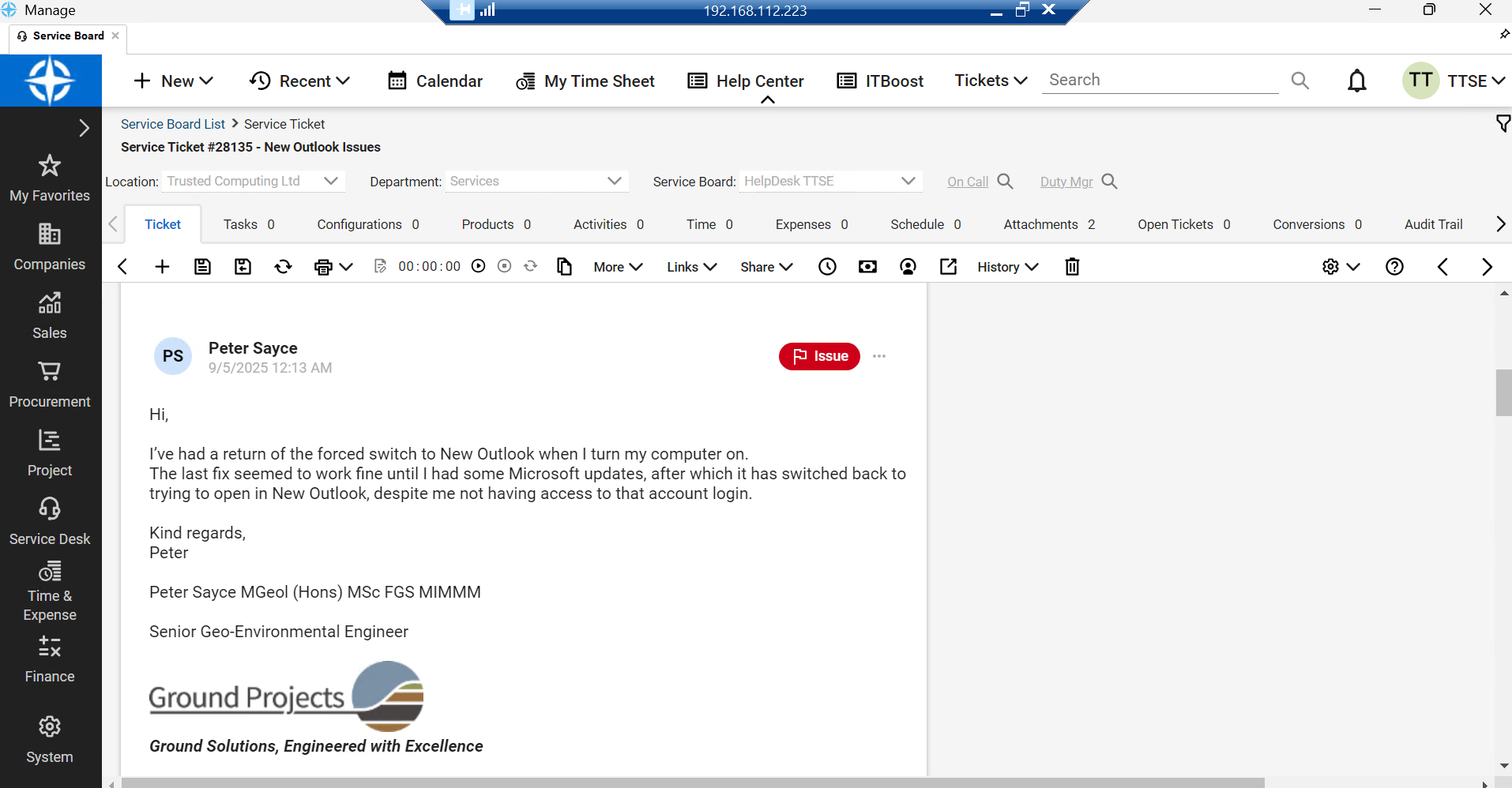
Task: Open the Department dropdown
Action: coord(536,181)
